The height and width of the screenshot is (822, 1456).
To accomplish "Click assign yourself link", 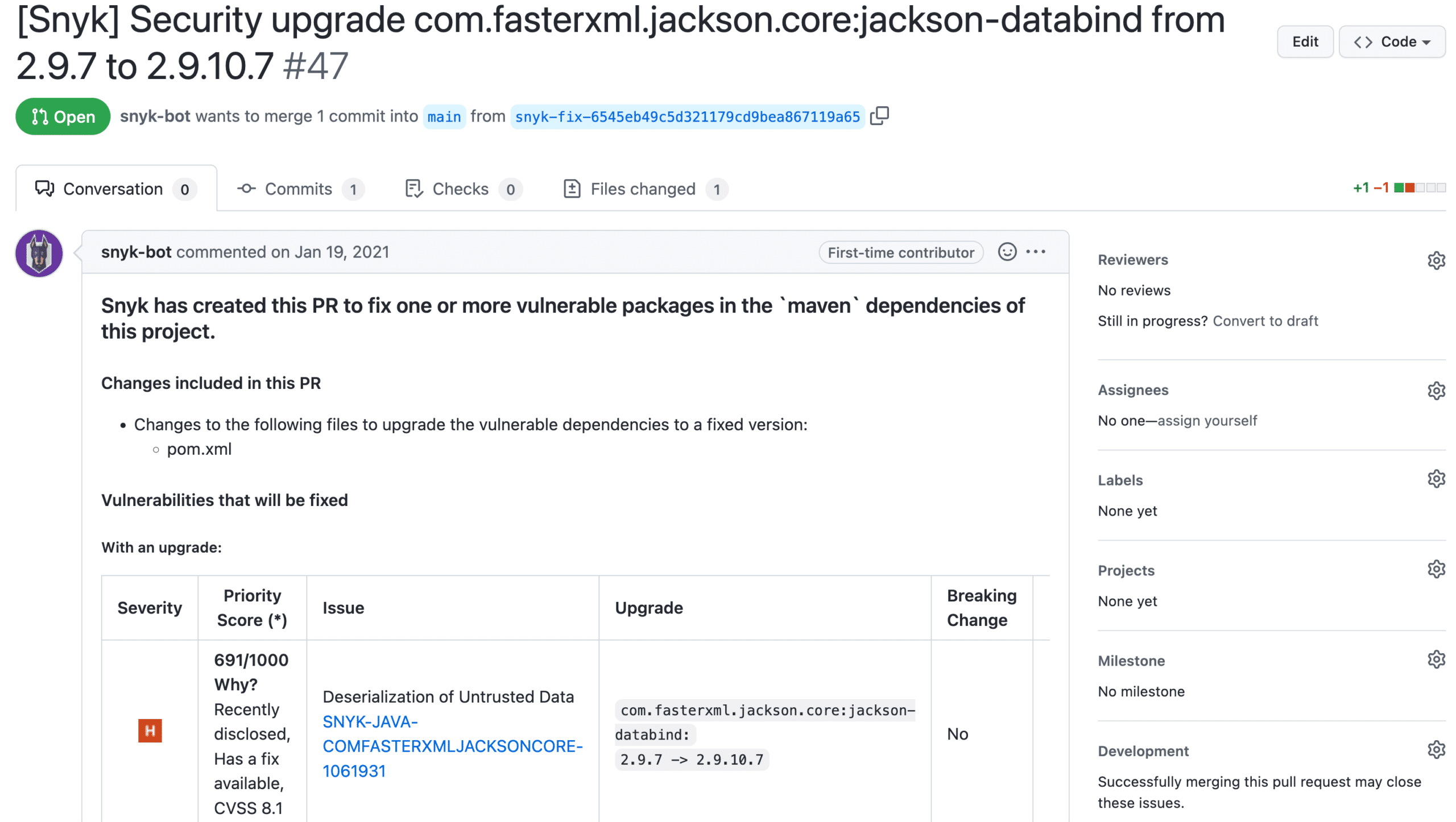I will click(1207, 421).
